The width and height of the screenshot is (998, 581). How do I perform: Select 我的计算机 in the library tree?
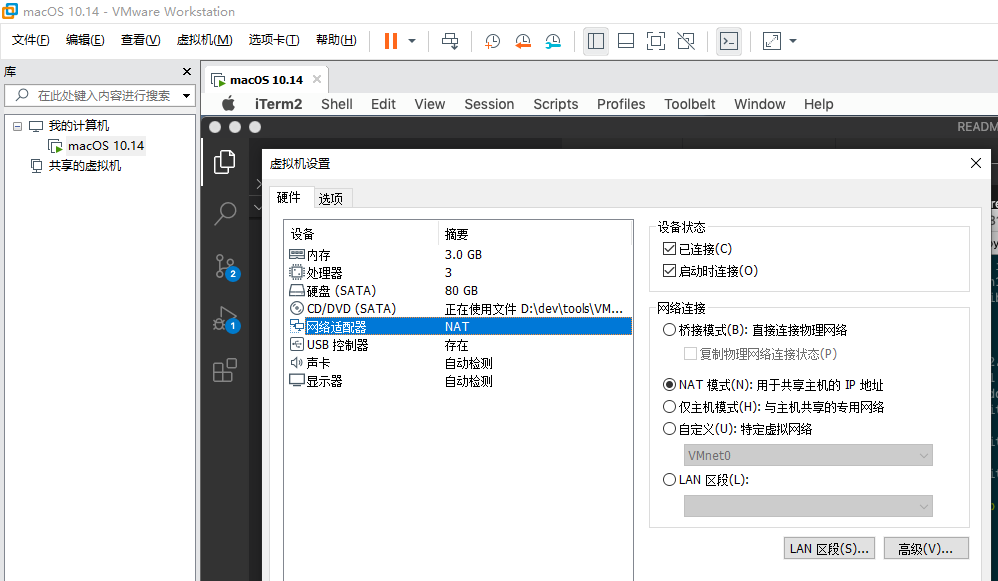78,126
